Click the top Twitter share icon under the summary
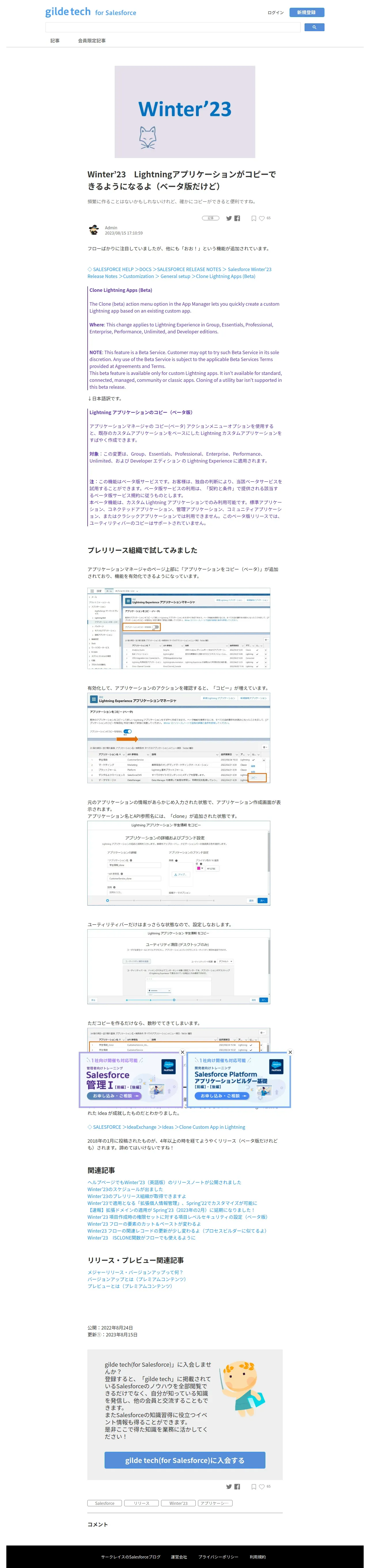The width and height of the screenshot is (370, 1568). coord(229,218)
